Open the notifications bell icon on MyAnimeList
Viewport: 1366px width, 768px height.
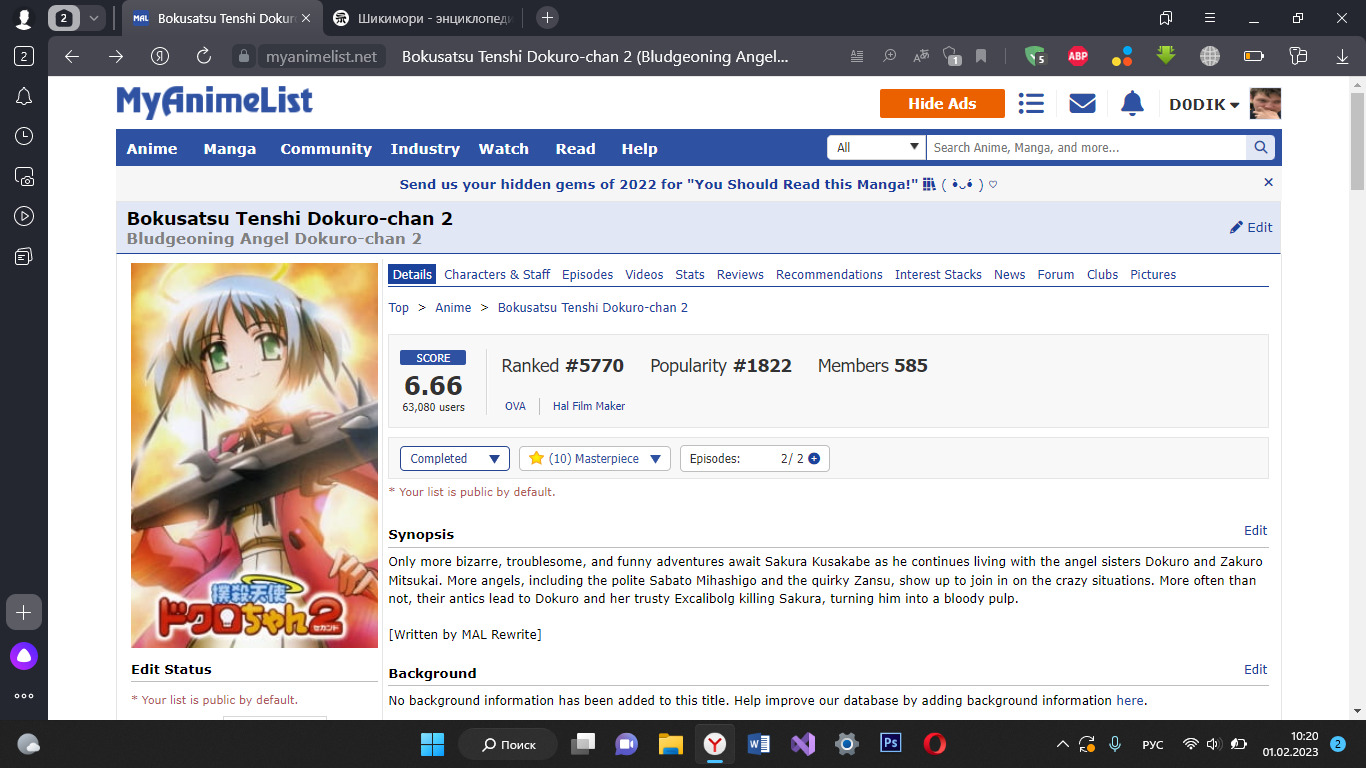(1132, 104)
